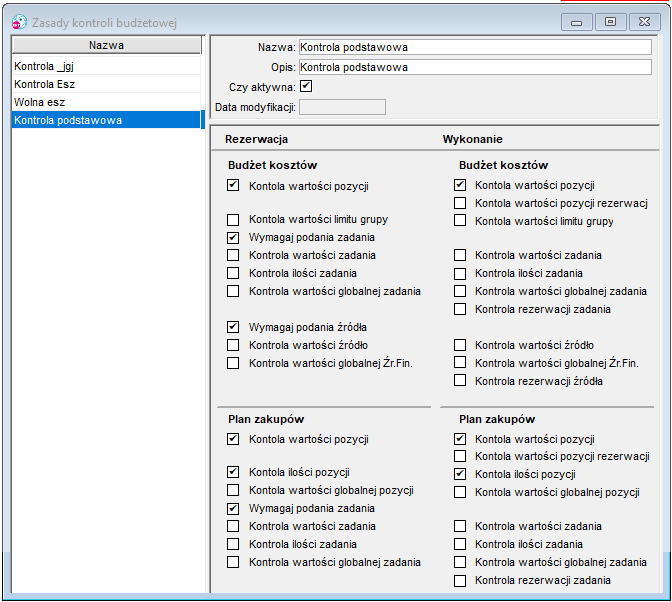Screen dimensions: 672x602
Task: Minimize the Zasady kontroli budżetowej window
Action: [x=576, y=22]
